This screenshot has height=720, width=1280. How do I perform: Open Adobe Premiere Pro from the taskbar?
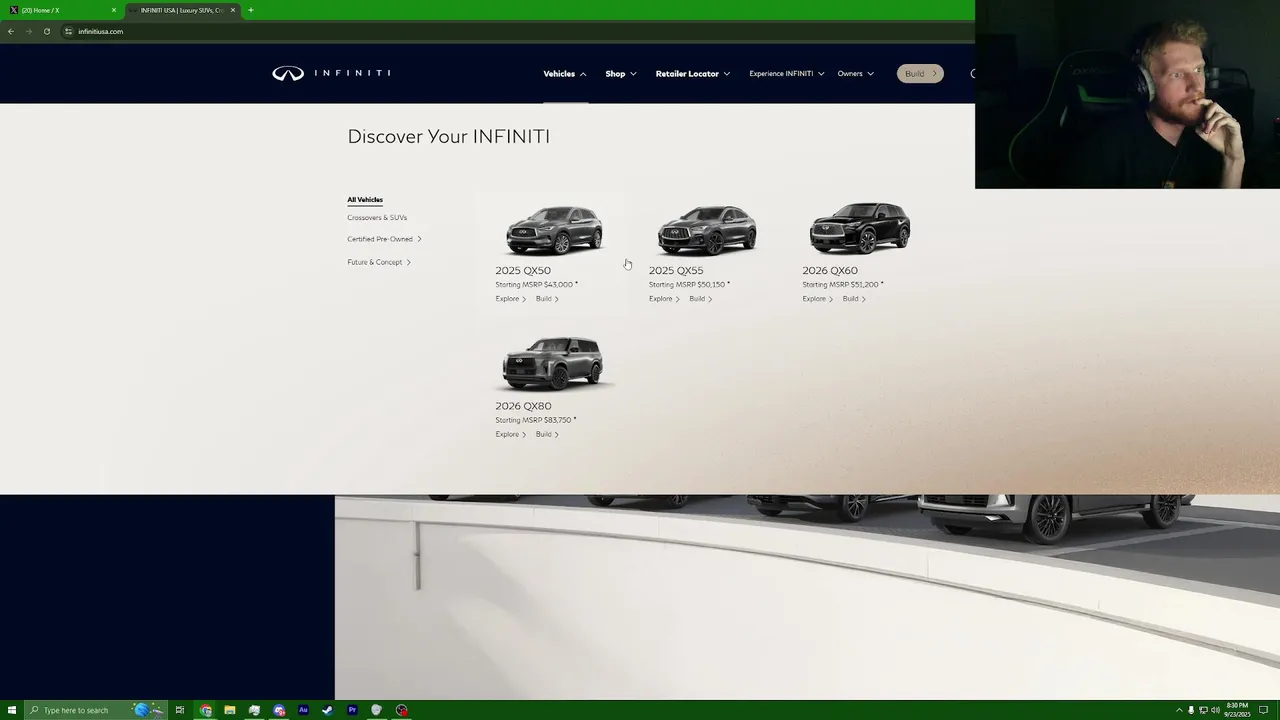(352, 710)
